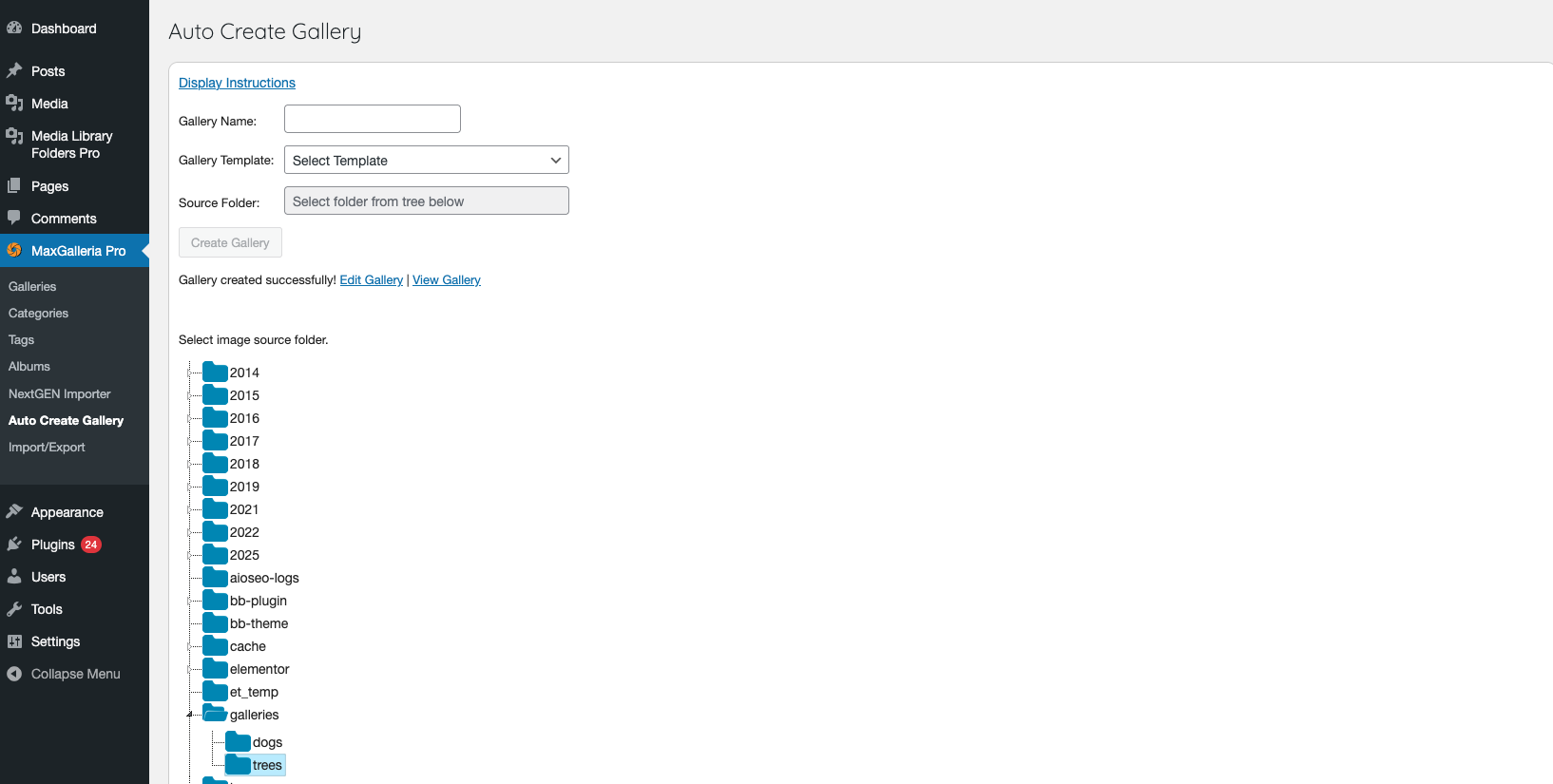The image size is (1553, 784).
Task: Select the dogs folder in tree
Action: tap(267, 742)
